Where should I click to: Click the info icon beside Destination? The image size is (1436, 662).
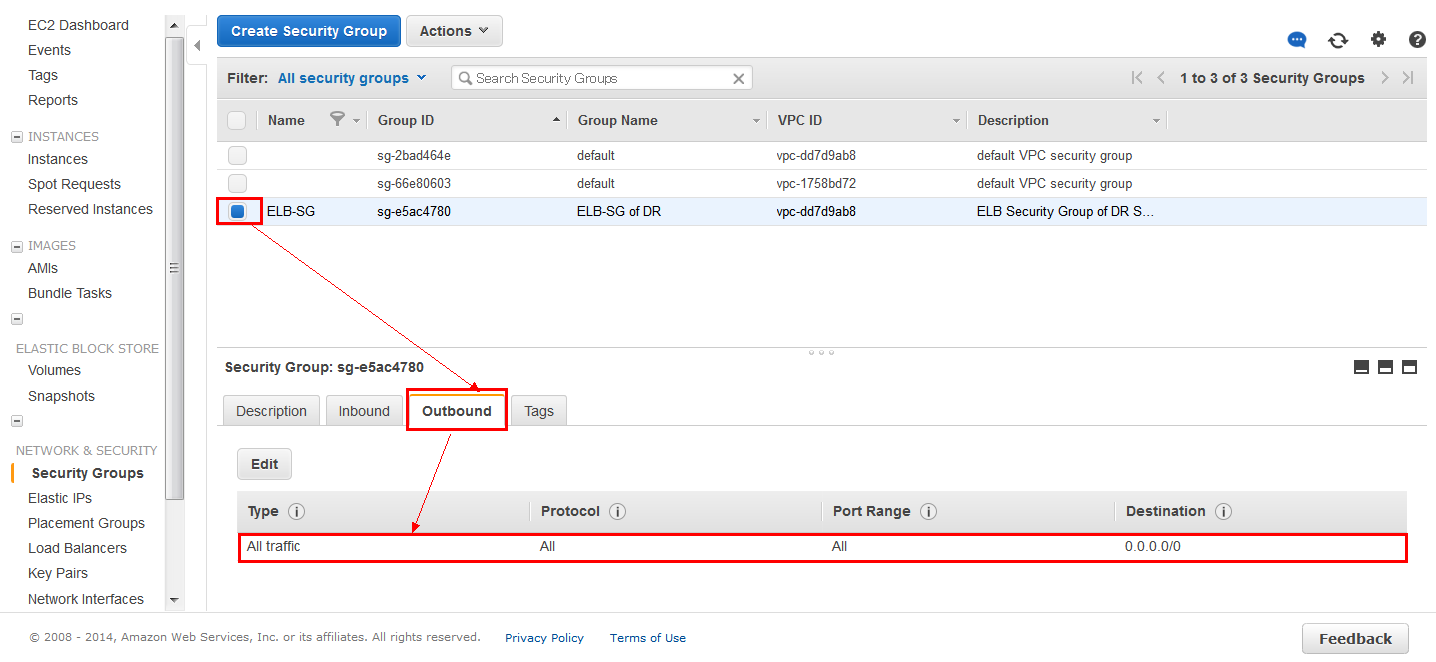pyautogui.click(x=1223, y=511)
